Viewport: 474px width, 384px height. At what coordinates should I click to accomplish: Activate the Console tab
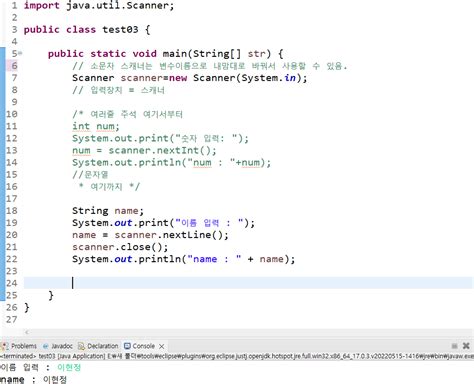coord(143,346)
